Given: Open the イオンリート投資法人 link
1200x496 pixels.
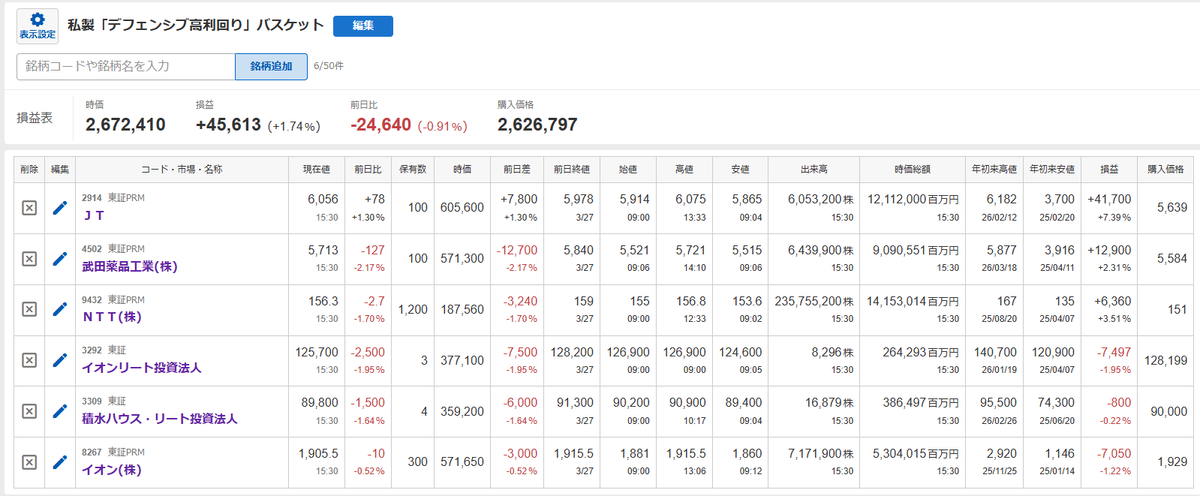Looking at the screenshot, I should coord(142,368).
